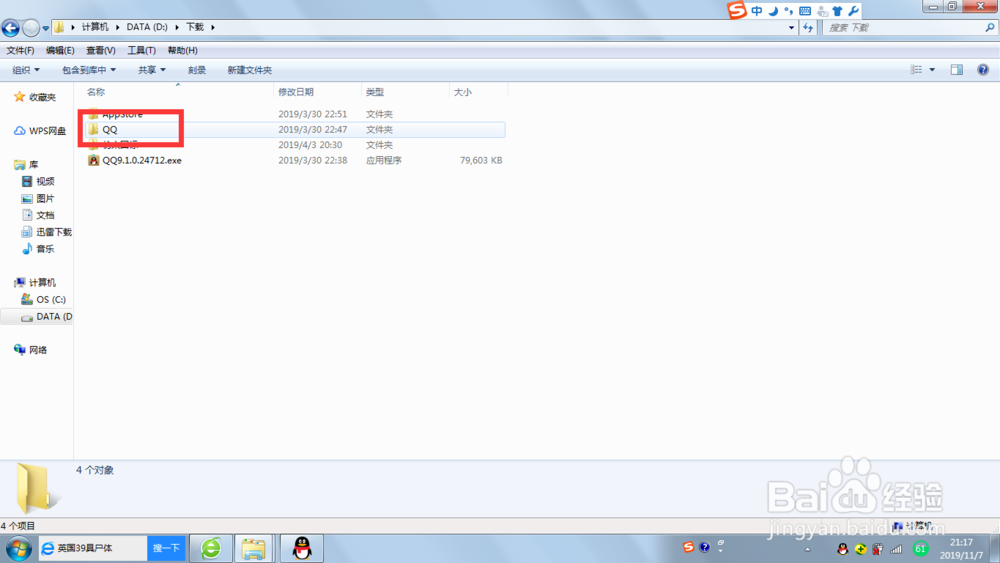Open Explorer help with question mark icon
1000x563 pixels.
tap(983, 69)
